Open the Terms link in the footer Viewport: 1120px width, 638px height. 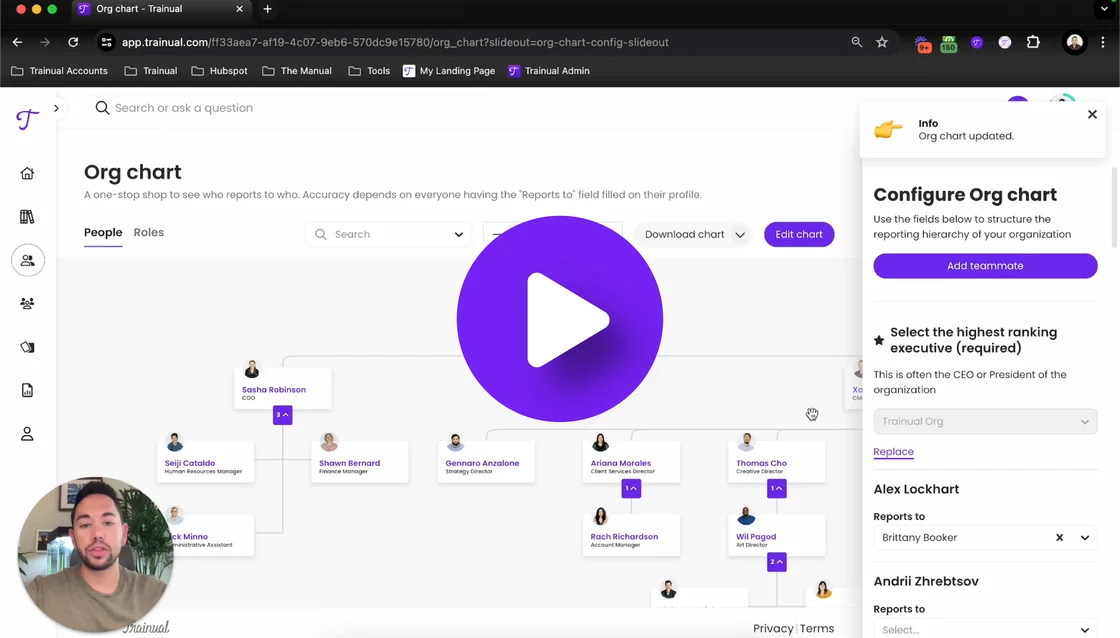pos(816,628)
